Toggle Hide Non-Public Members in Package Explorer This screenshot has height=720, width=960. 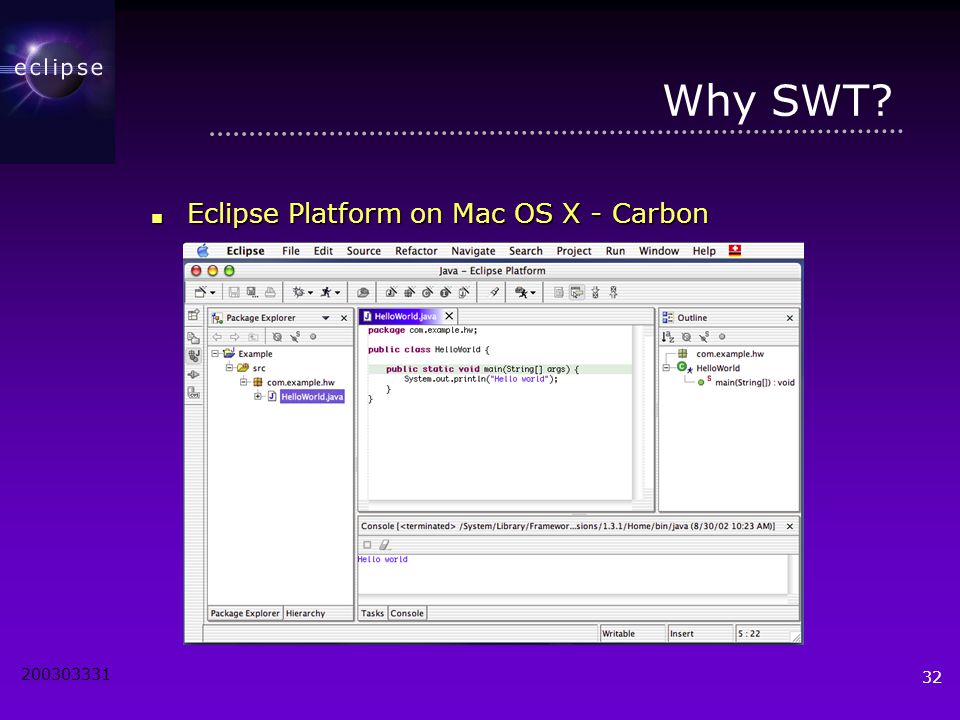pos(313,337)
